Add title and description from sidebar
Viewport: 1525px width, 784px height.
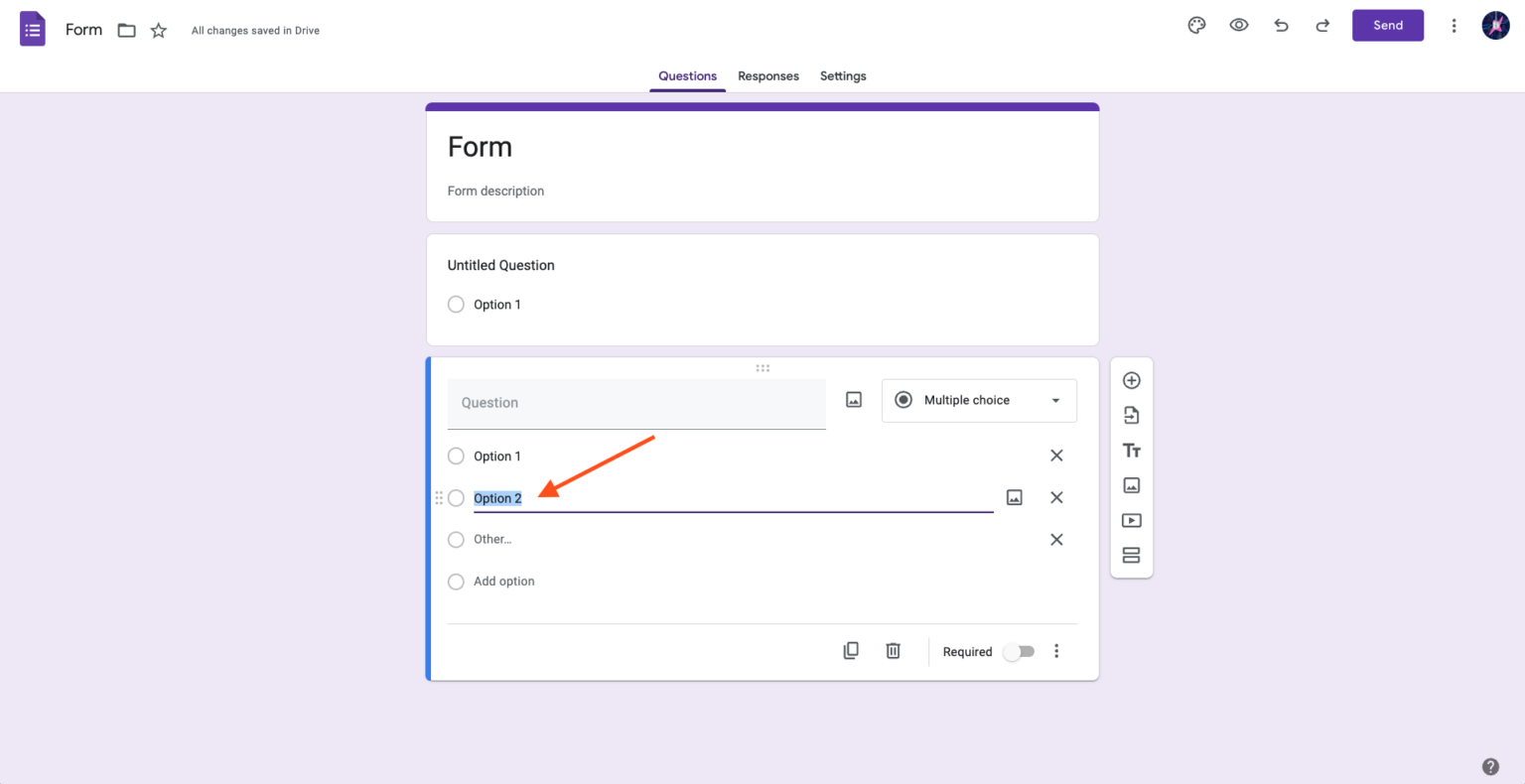1131,451
